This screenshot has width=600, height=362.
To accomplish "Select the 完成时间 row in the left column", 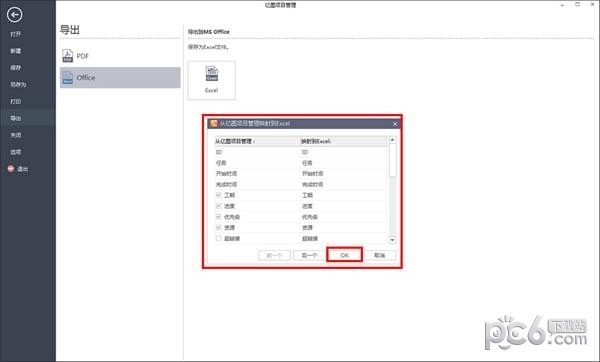I will point(257,184).
